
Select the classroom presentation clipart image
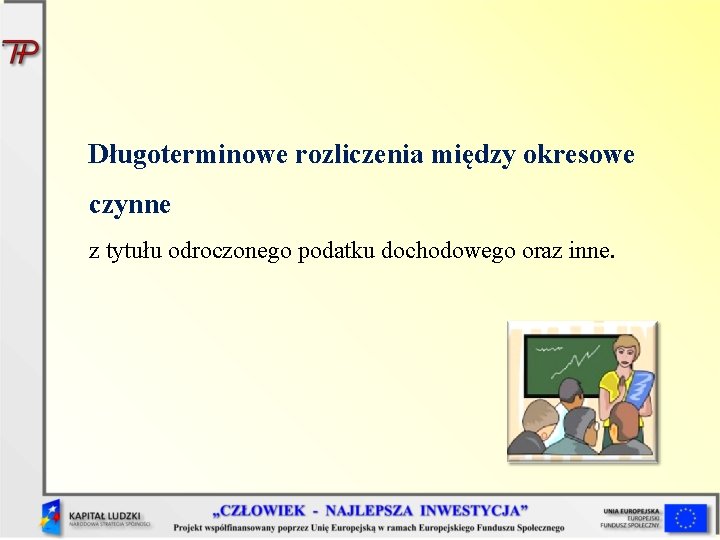pyautogui.click(x=582, y=391)
